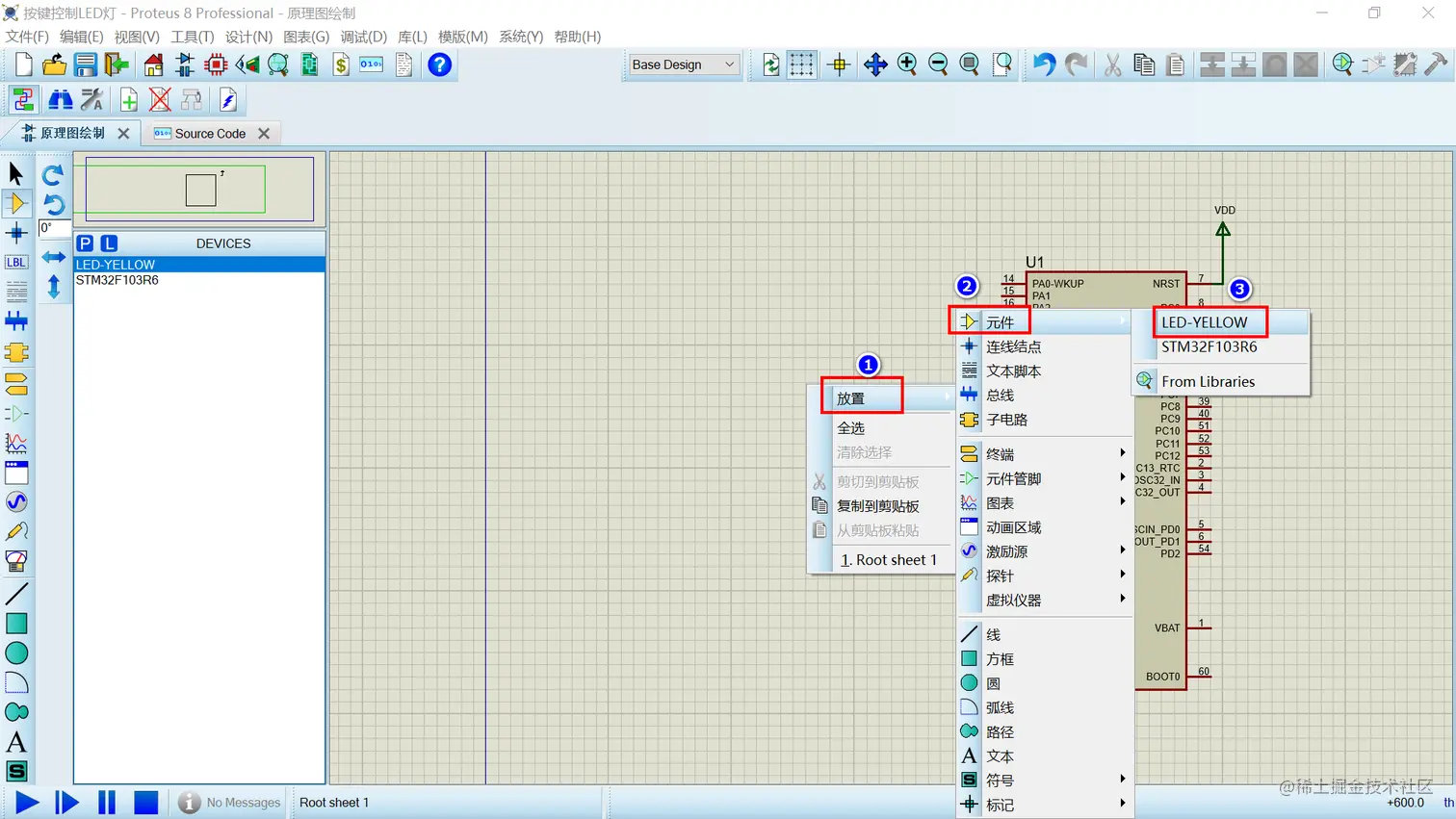The image size is (1456, 819).
Task: Click the P pick devices button
Action: point(86,243)
